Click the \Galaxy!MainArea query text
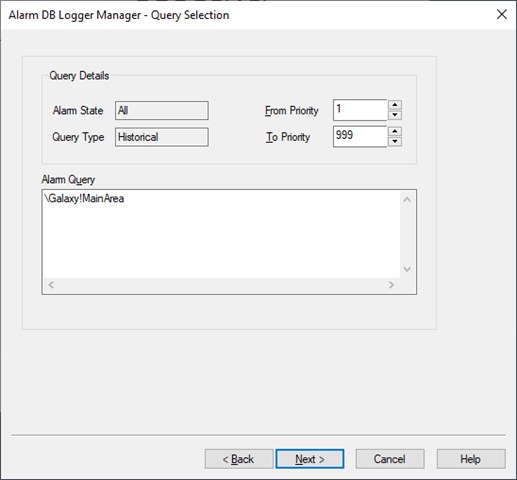517x480 pixels. (x=84, y=199)
